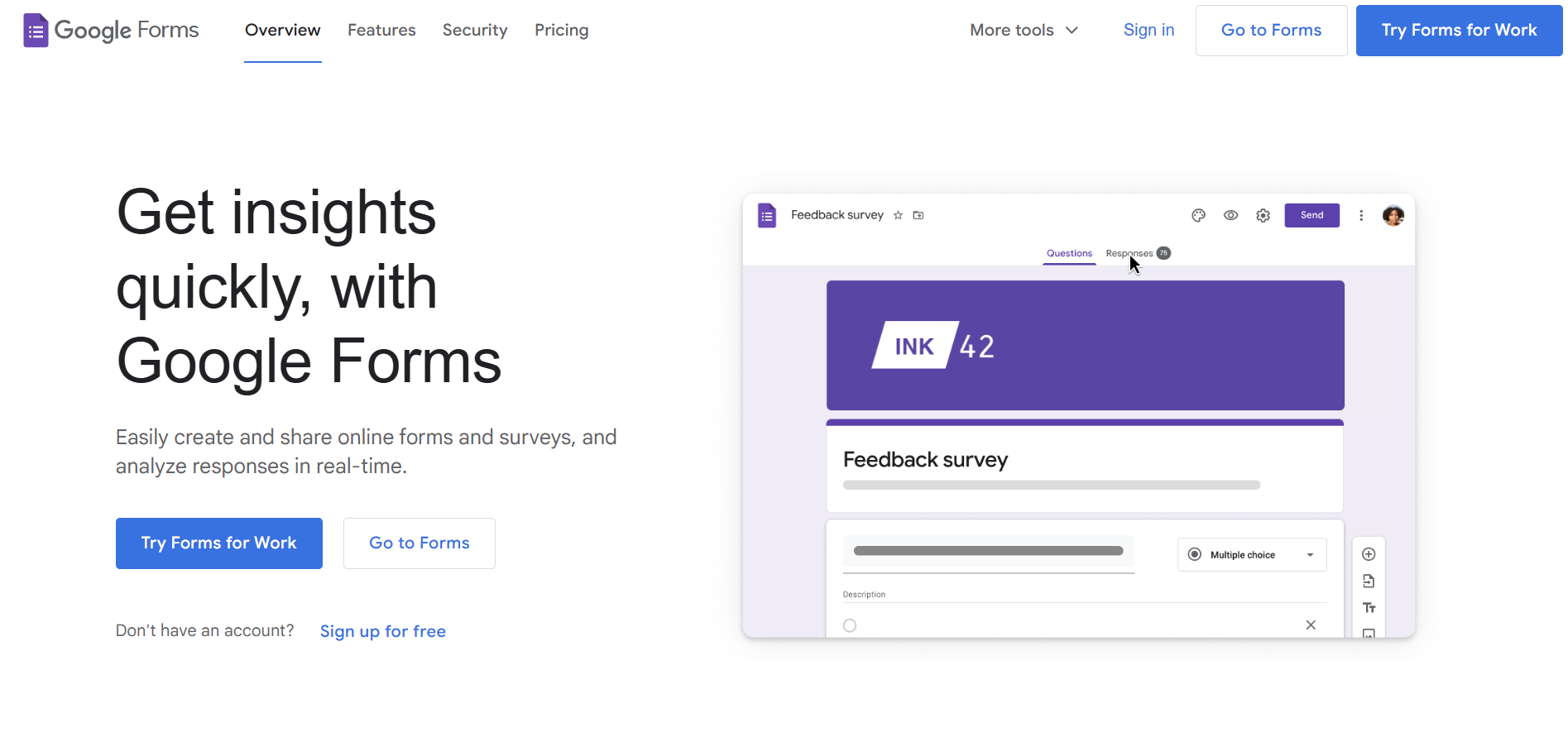This screenshot has height=742, width=1568.
Task: Expand the More tools dropdown
Action: coord(1024,30)
